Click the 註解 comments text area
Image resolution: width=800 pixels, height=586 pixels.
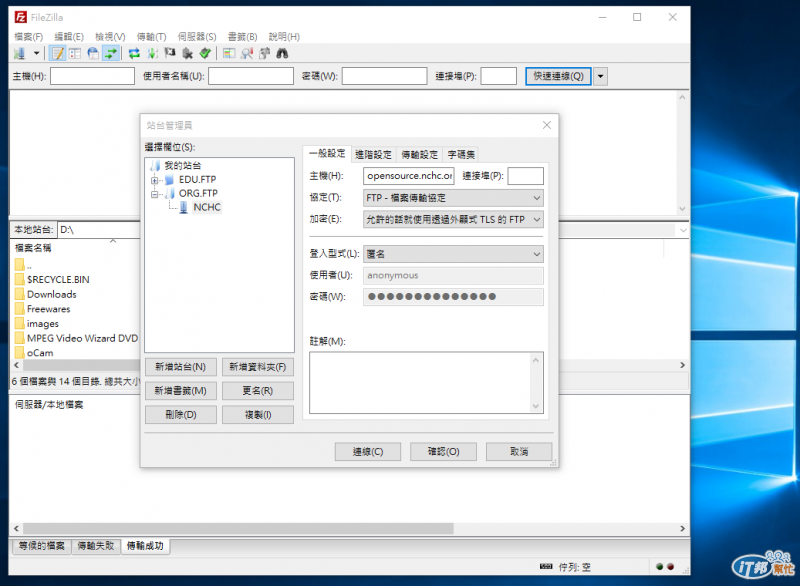426,383
